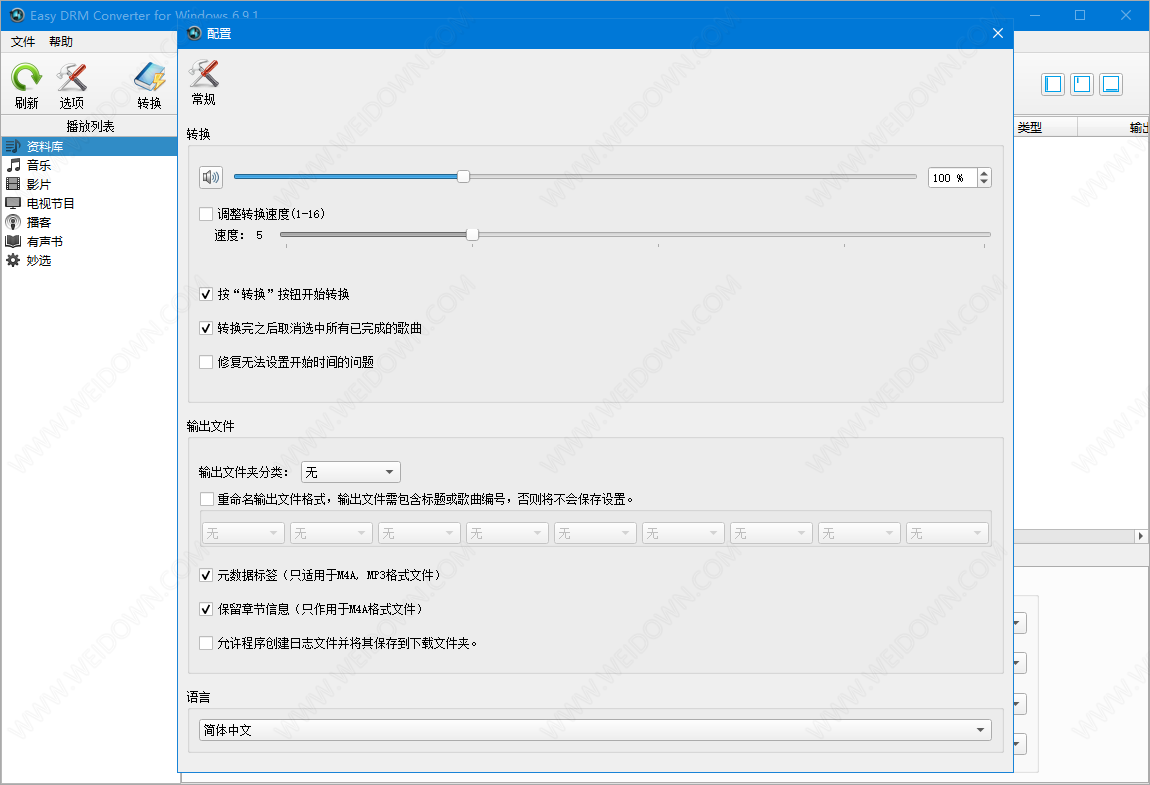Switch to first layout view icon
This screenshot has height=785, width=1150.
pyautogui.click(x=1053, y=84)
